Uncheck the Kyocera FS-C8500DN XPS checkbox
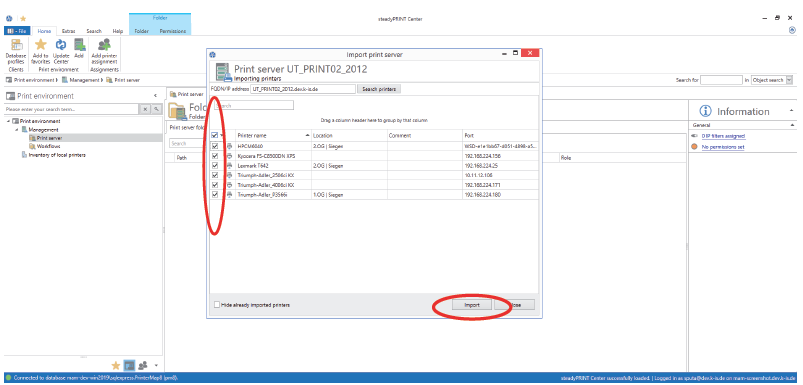This screenshot has width=803, height=385. [x=215, y=156]
